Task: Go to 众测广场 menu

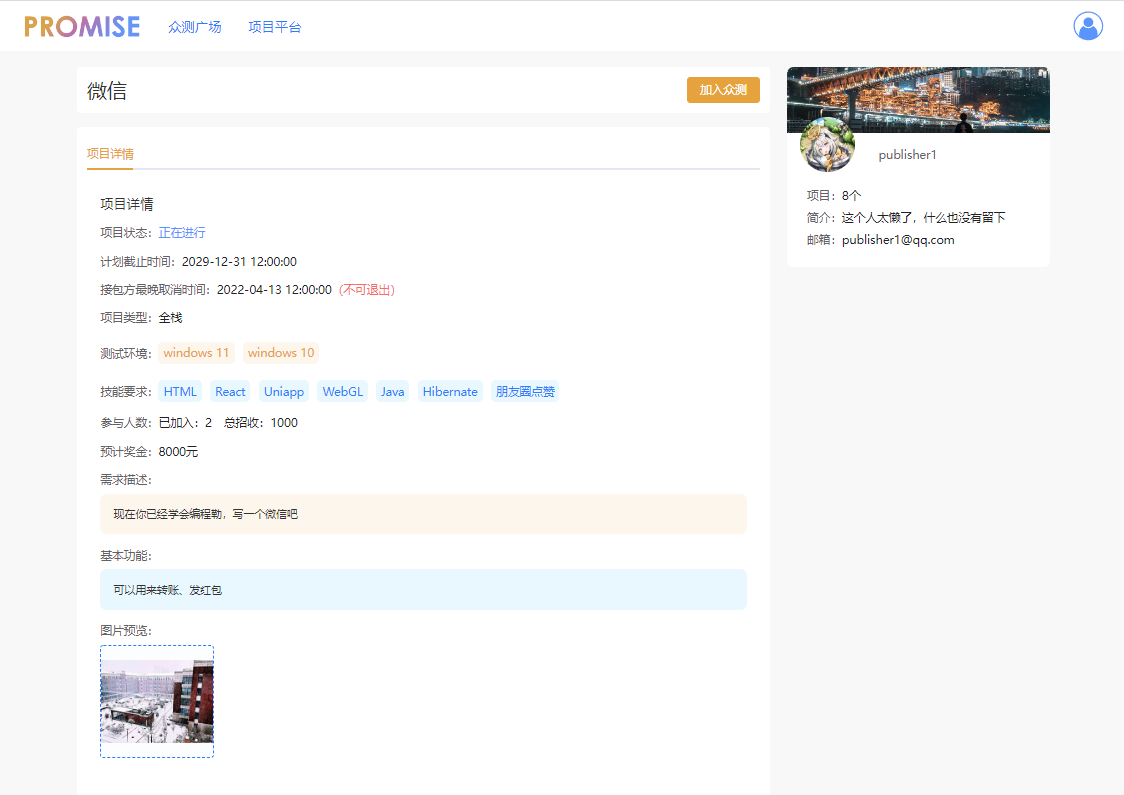Action: [194, 27]
